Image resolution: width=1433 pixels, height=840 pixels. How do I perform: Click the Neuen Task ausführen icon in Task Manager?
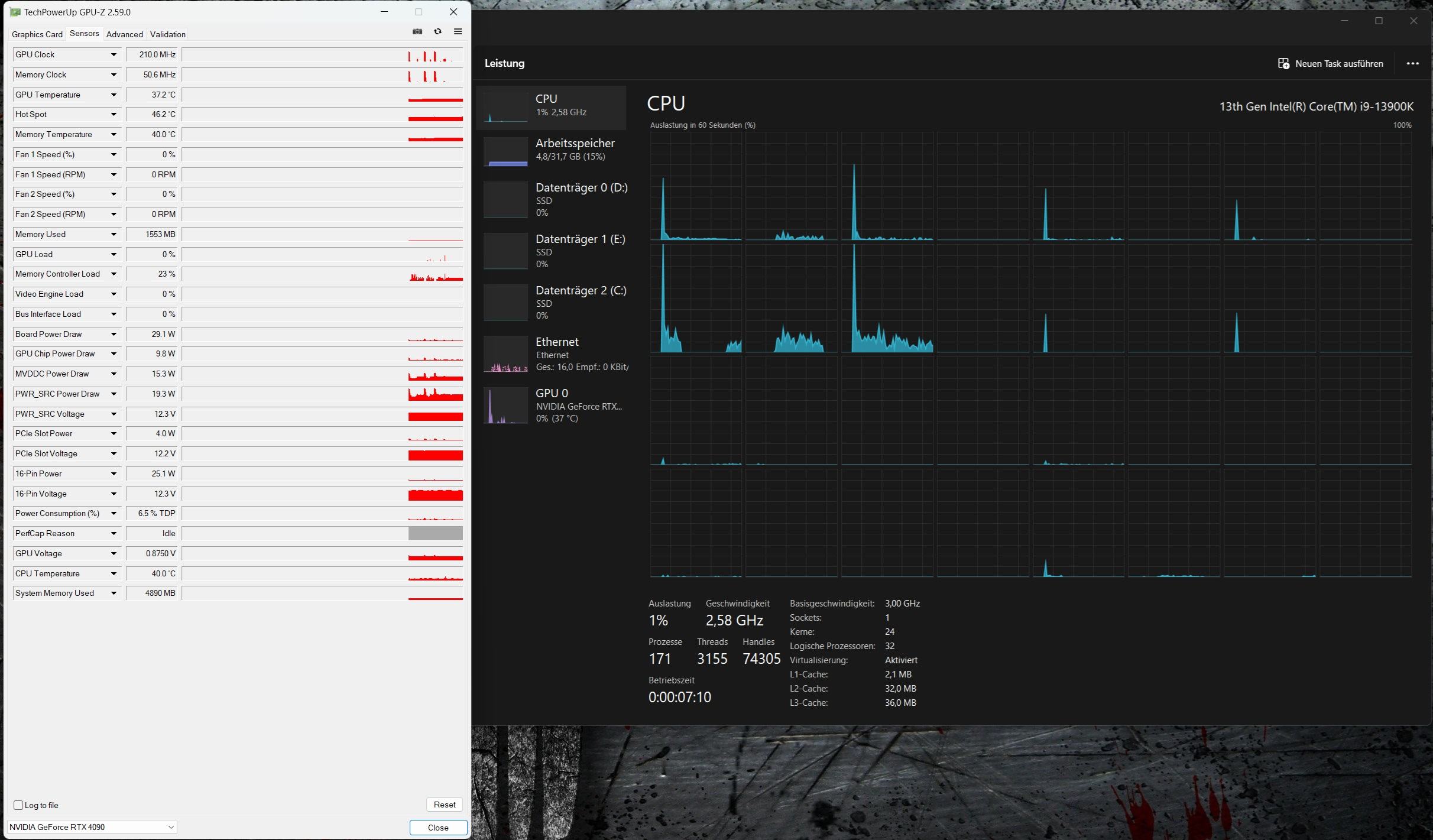(x=1283, y=63)
